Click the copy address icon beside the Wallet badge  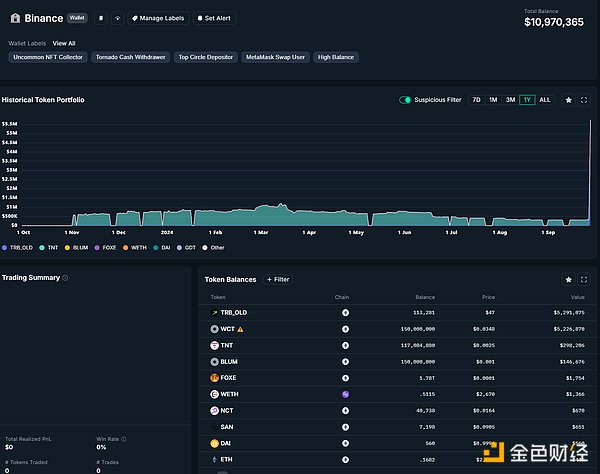tap(100, 18)
